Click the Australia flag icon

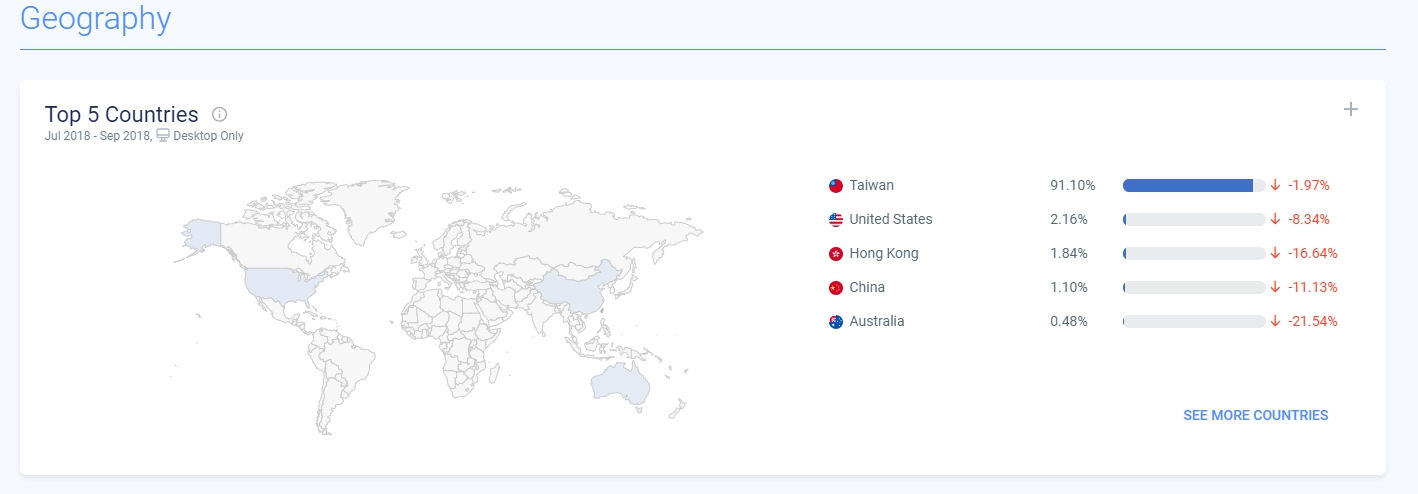(x=836, y=322)
